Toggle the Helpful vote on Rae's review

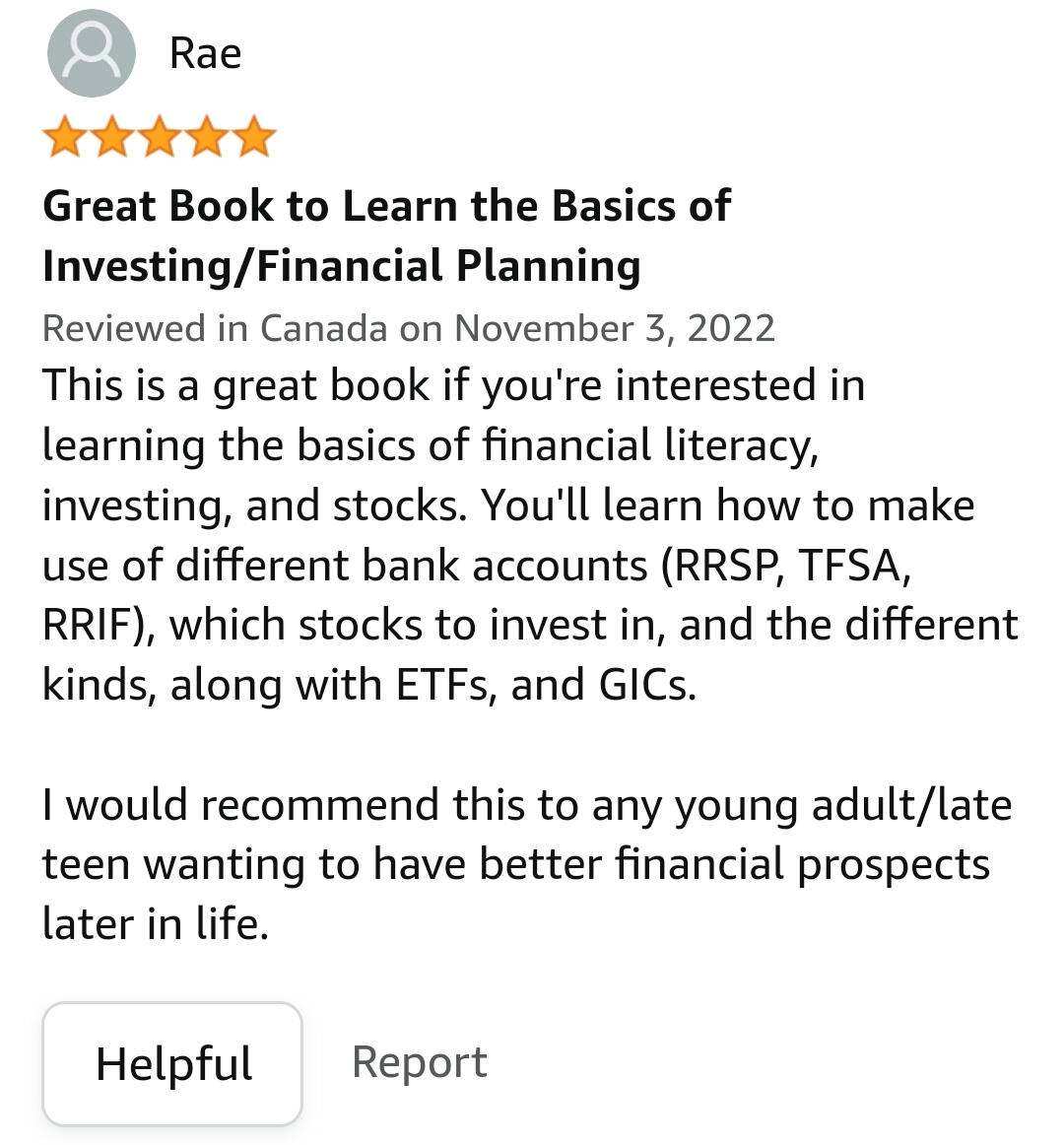(x=172, y=1063)
